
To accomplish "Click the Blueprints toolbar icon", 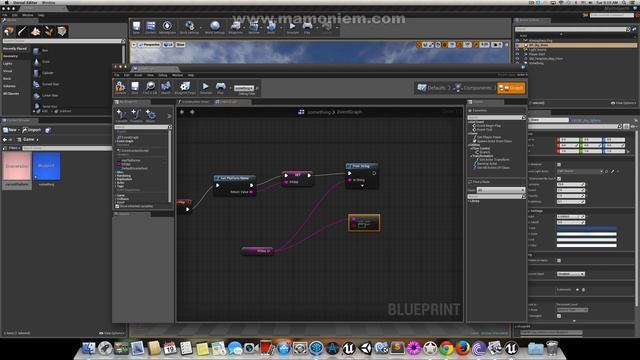I will click(x=236, y=28).
